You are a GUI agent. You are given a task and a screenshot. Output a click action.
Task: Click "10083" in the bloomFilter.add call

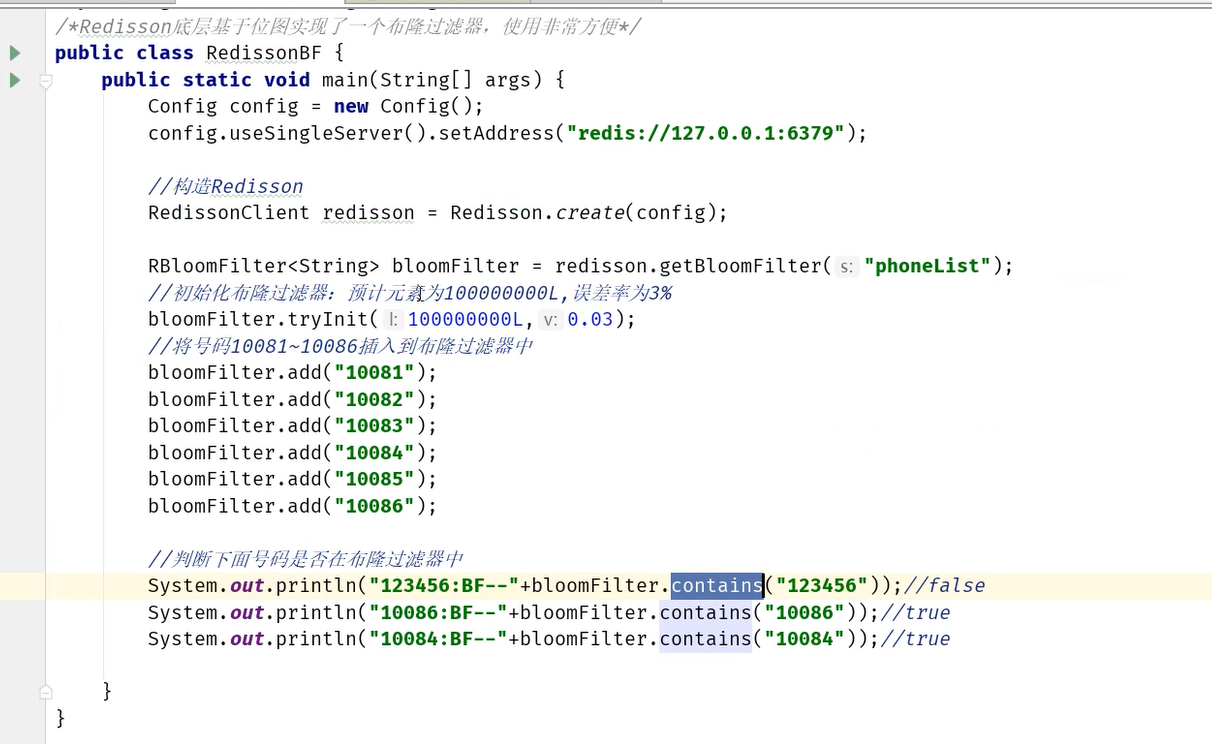point(375,426)
